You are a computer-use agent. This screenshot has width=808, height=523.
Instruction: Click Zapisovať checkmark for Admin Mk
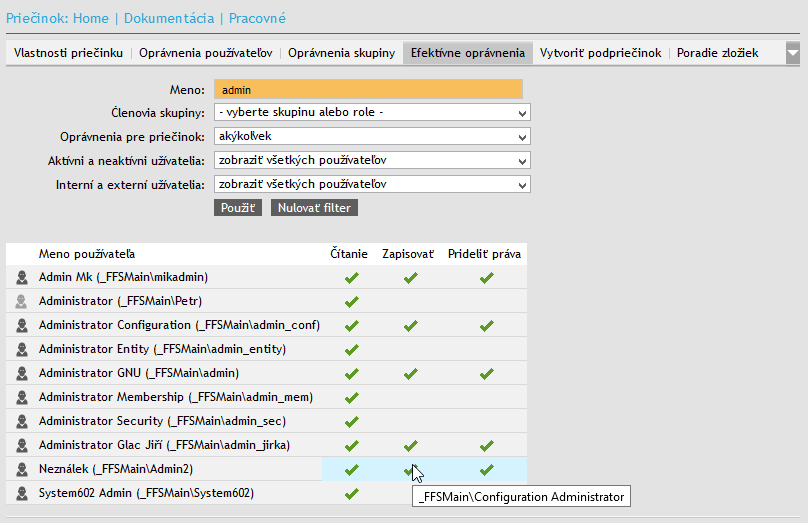(408, 277)
